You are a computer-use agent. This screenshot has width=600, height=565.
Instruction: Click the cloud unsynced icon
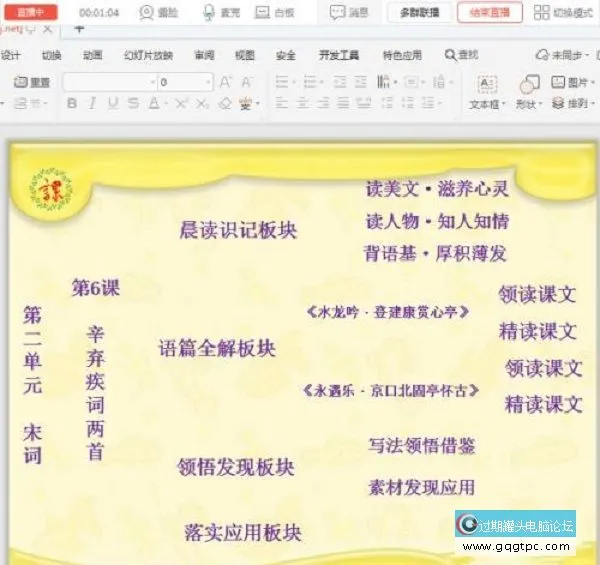(x=542, y=55)
